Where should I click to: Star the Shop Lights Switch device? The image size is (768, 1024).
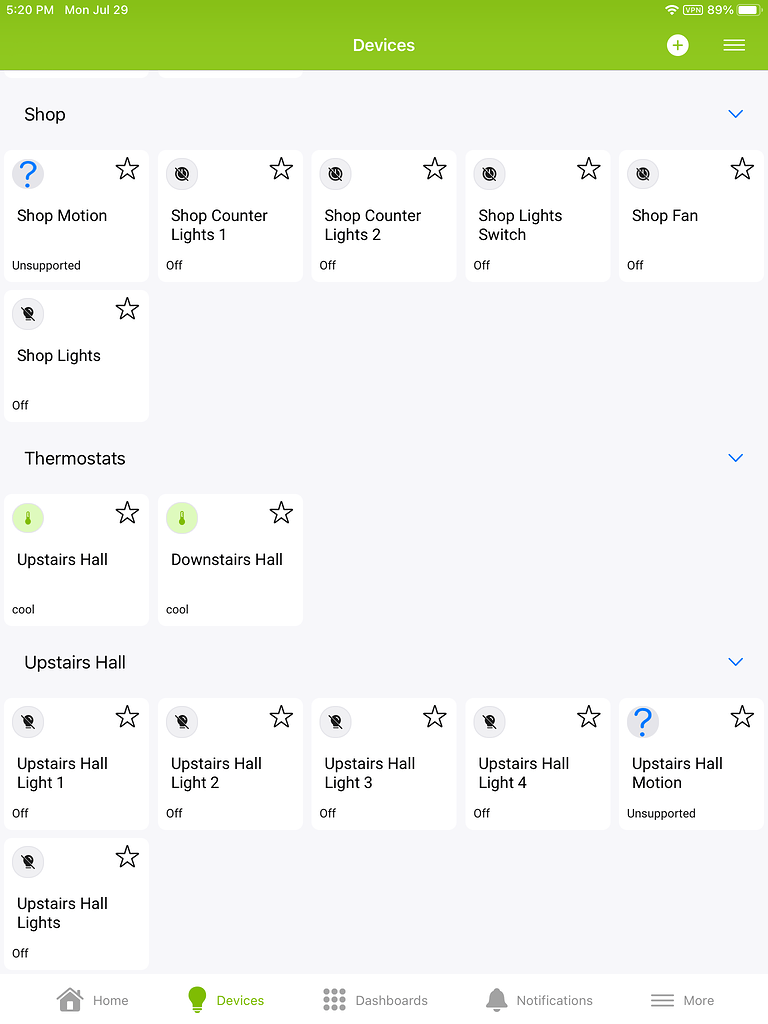coord(588,169)
